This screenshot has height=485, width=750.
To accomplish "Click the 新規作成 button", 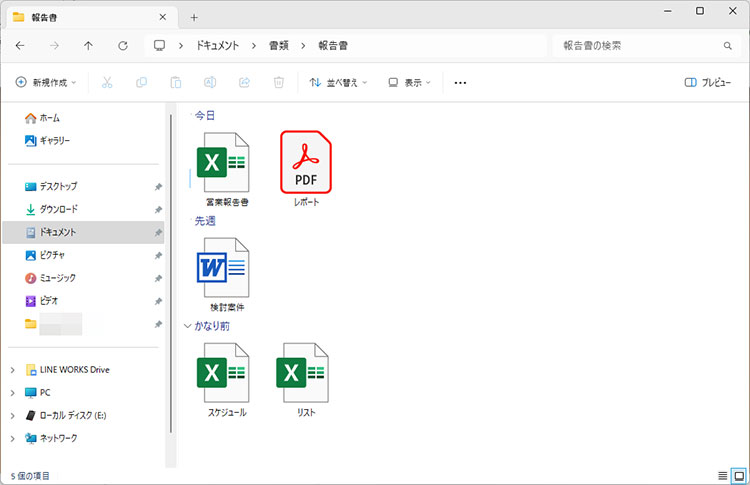I will (45, 83).
